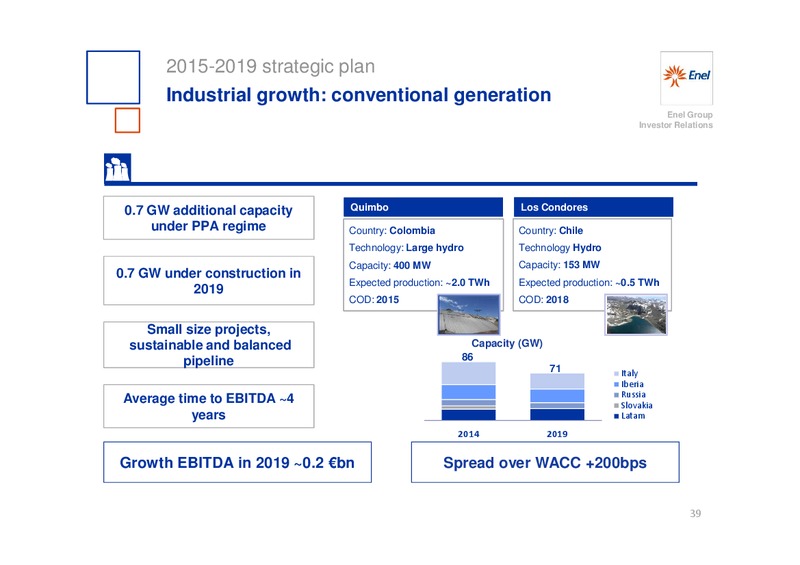Viewport: 800px width, 565px height.
Task: Click the Quimbo dam photo thumbnail
Action: pyautogui.click(x=468, y=315)
